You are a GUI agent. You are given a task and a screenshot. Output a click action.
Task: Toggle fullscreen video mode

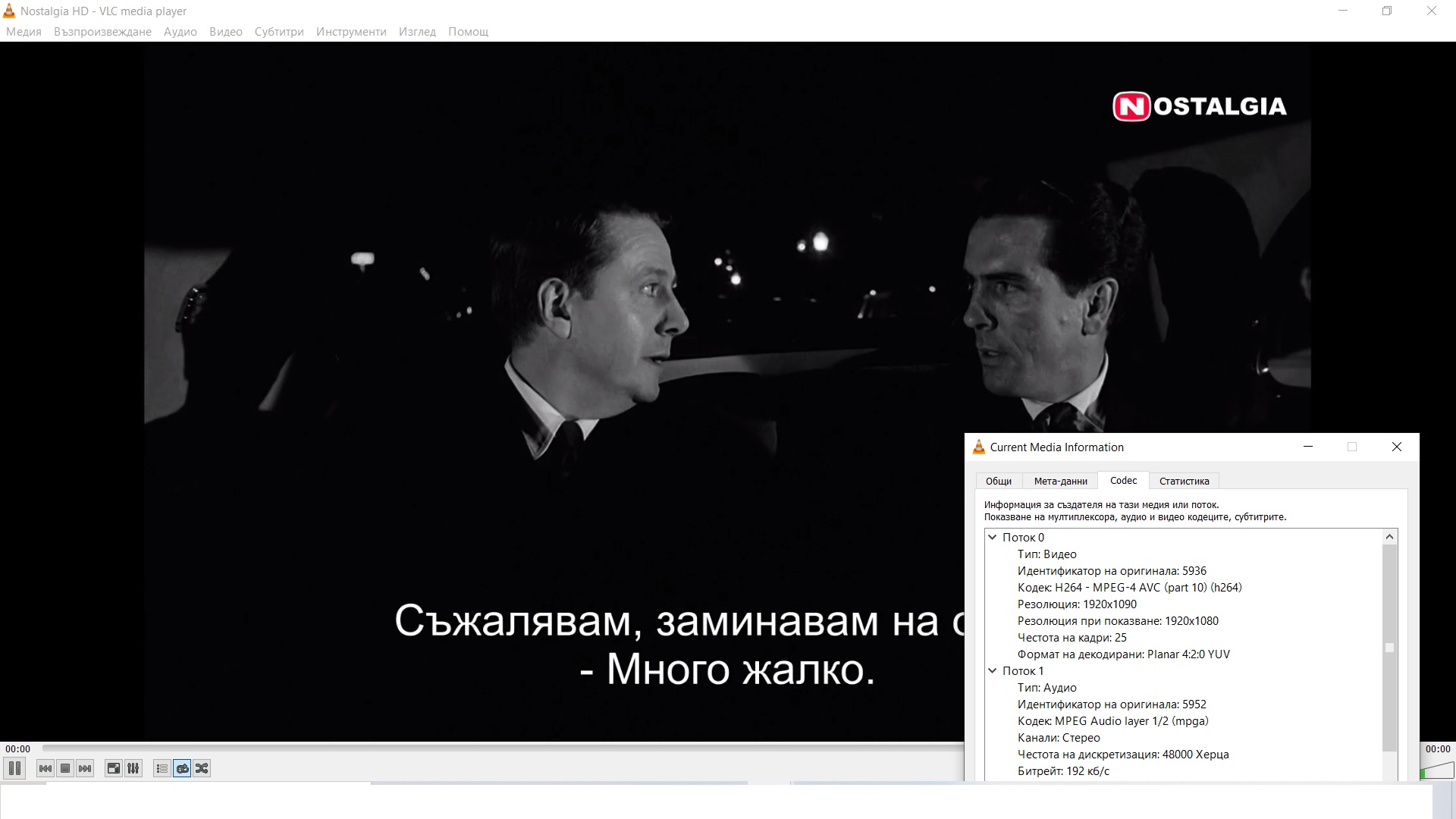coord(113,768)
